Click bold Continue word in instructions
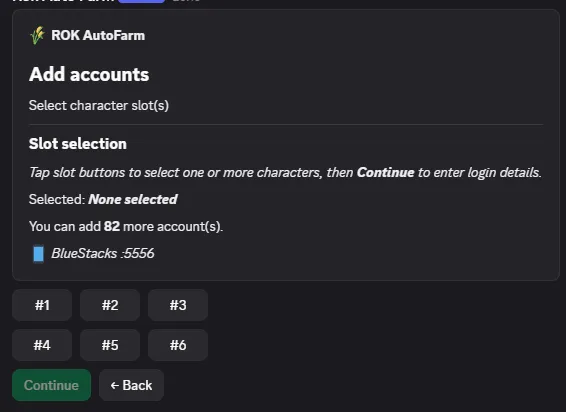The image size is (566, 412). (x=386, y=172)
